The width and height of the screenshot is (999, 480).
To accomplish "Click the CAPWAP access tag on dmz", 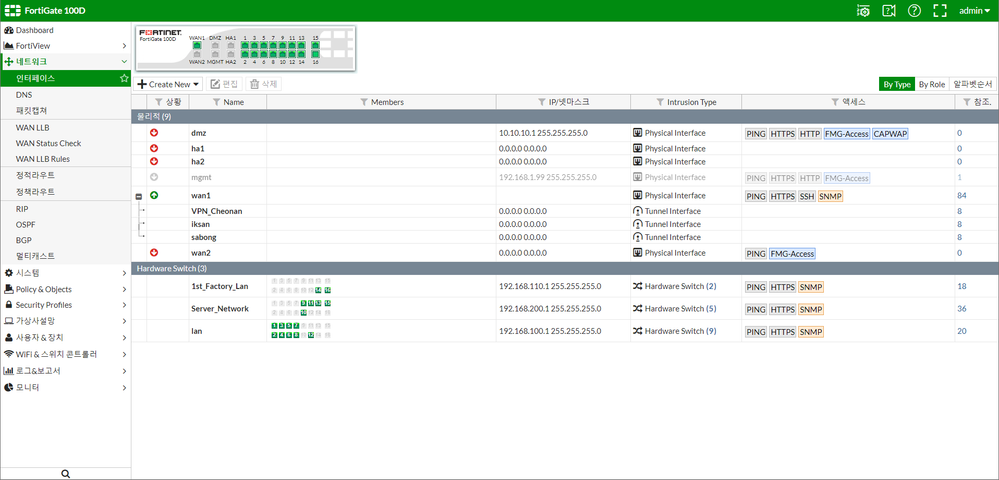I will (x=890, y=134).
